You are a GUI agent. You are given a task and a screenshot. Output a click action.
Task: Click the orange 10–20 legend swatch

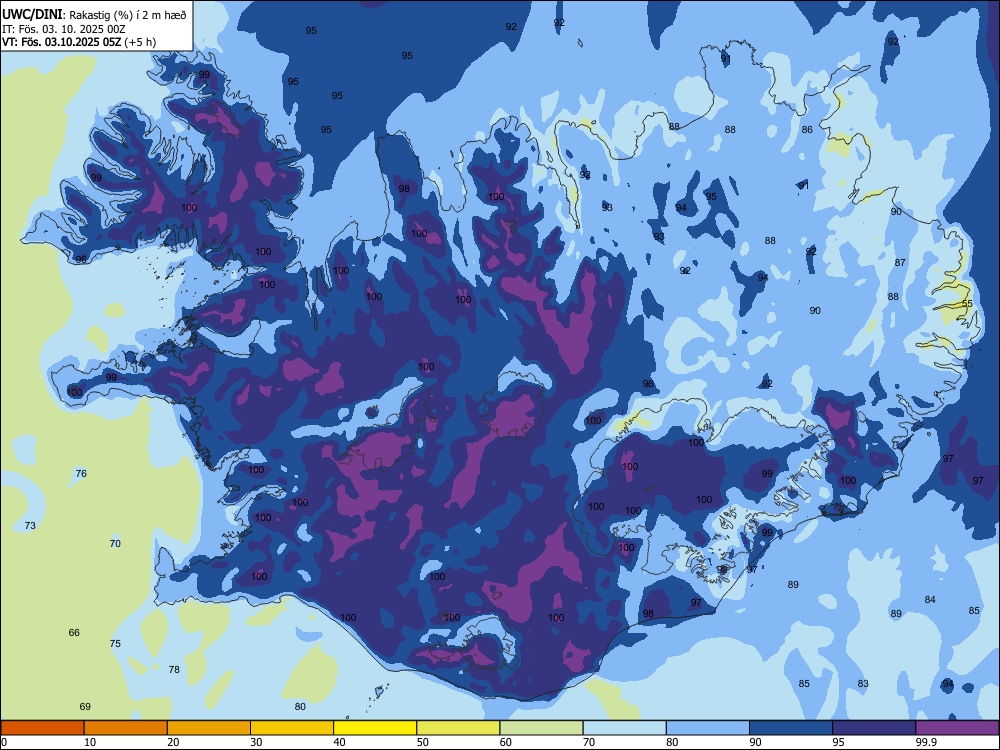pos(126,728)
